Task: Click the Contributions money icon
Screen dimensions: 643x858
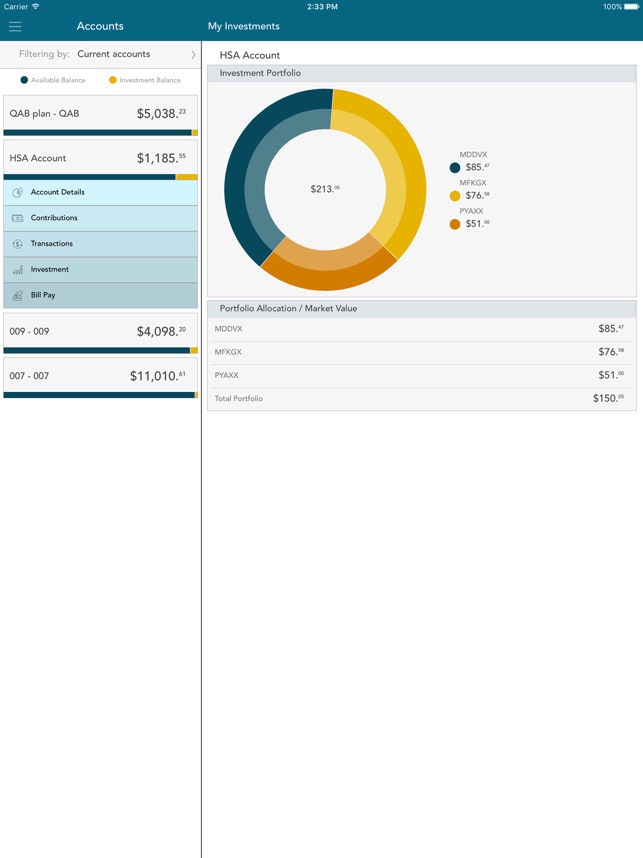Action: [x=18, y=218]
